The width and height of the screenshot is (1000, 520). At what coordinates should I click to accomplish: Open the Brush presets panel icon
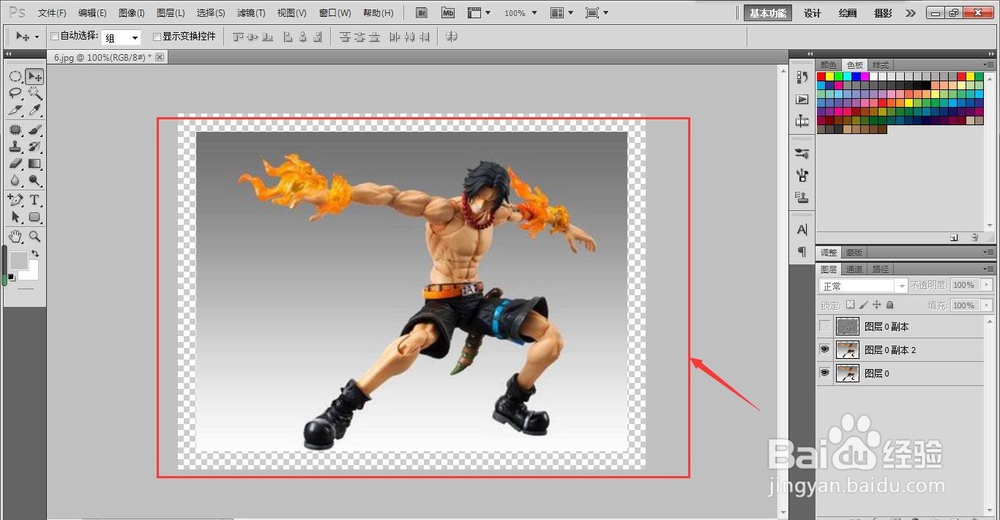(x=802, y=154)
